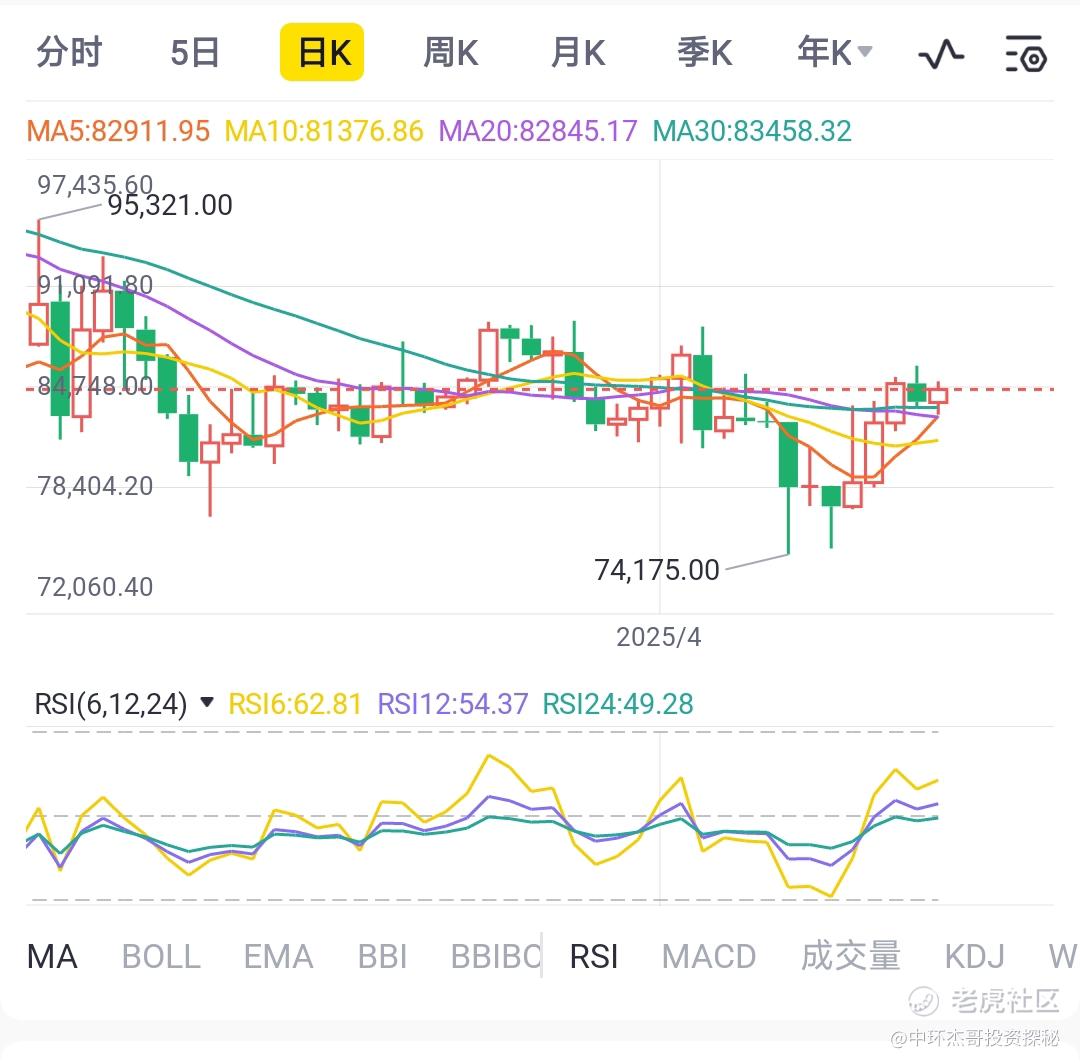The image size is (1080, 1063).
Task: Switch to the 季K quarterly chart tab
Action: coord(704,52)
